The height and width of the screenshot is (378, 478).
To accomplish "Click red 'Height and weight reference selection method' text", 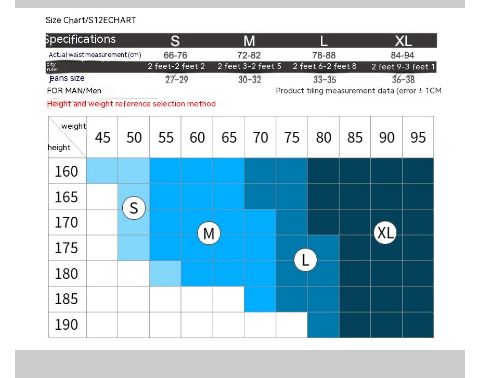I will (x=131, y=104).
